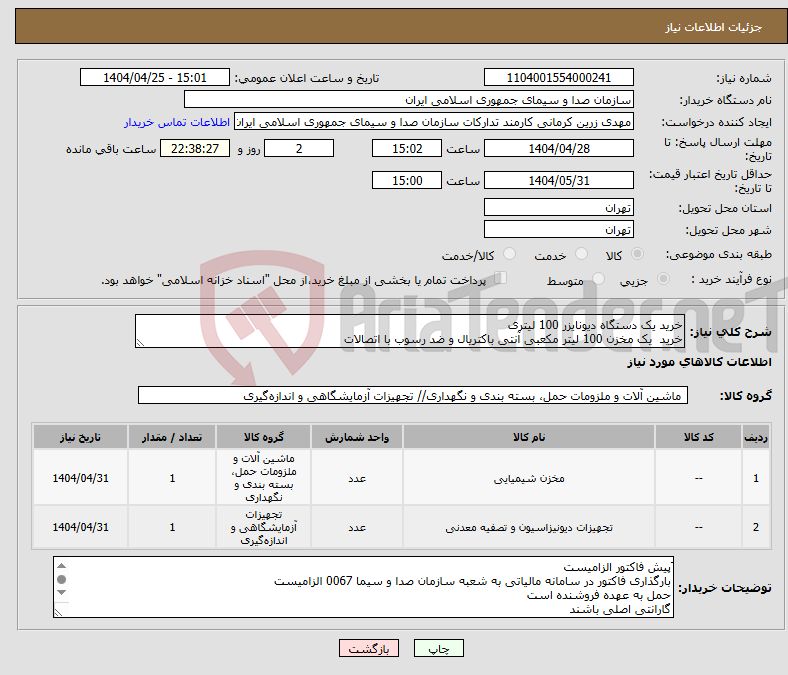Click the buyer notes text area
This screenshot has width=788, height=675.
363,587
